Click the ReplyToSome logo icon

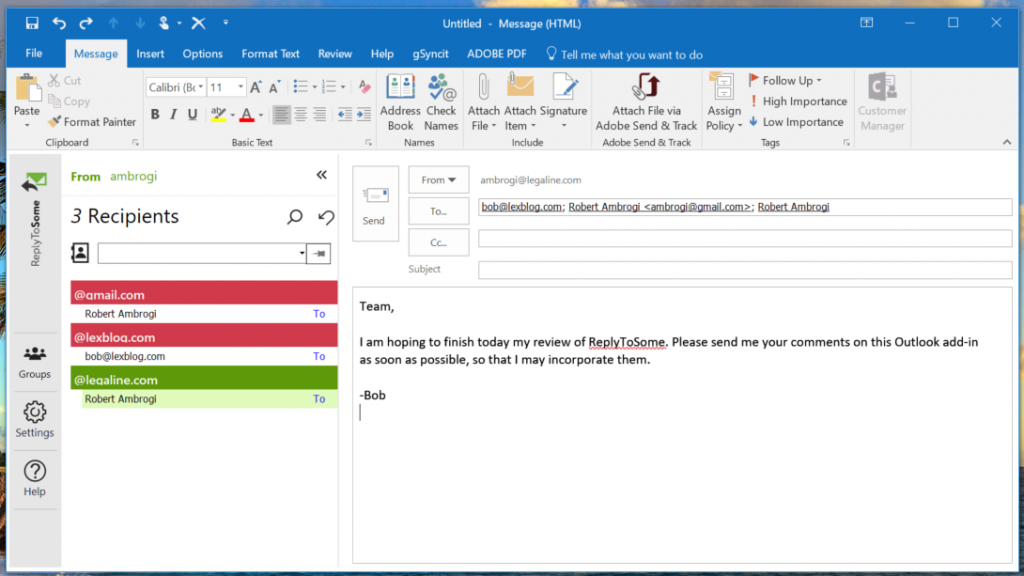tap(35, 183)
